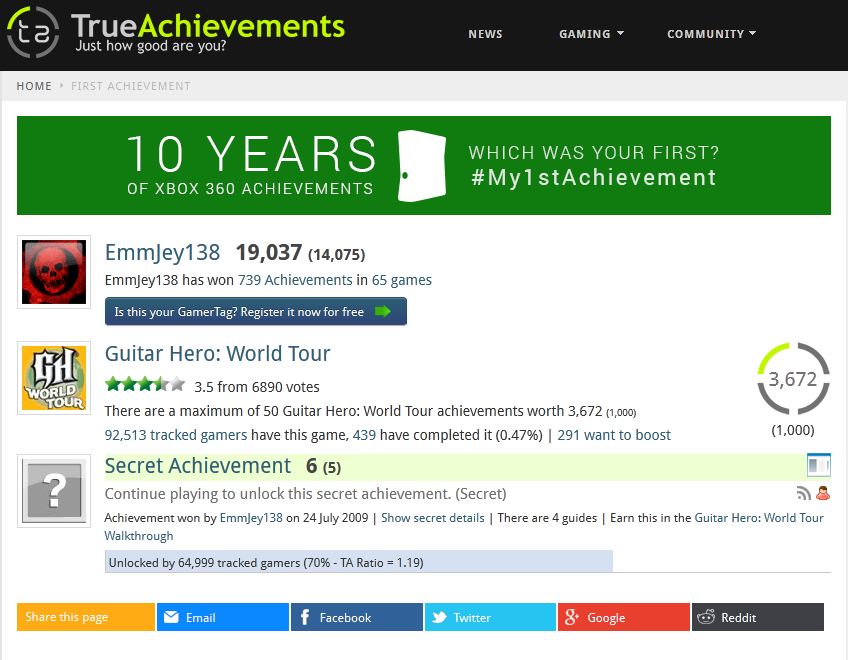Open the 65 games link
This screenshot has width=848, height=660.
(401, 280)
